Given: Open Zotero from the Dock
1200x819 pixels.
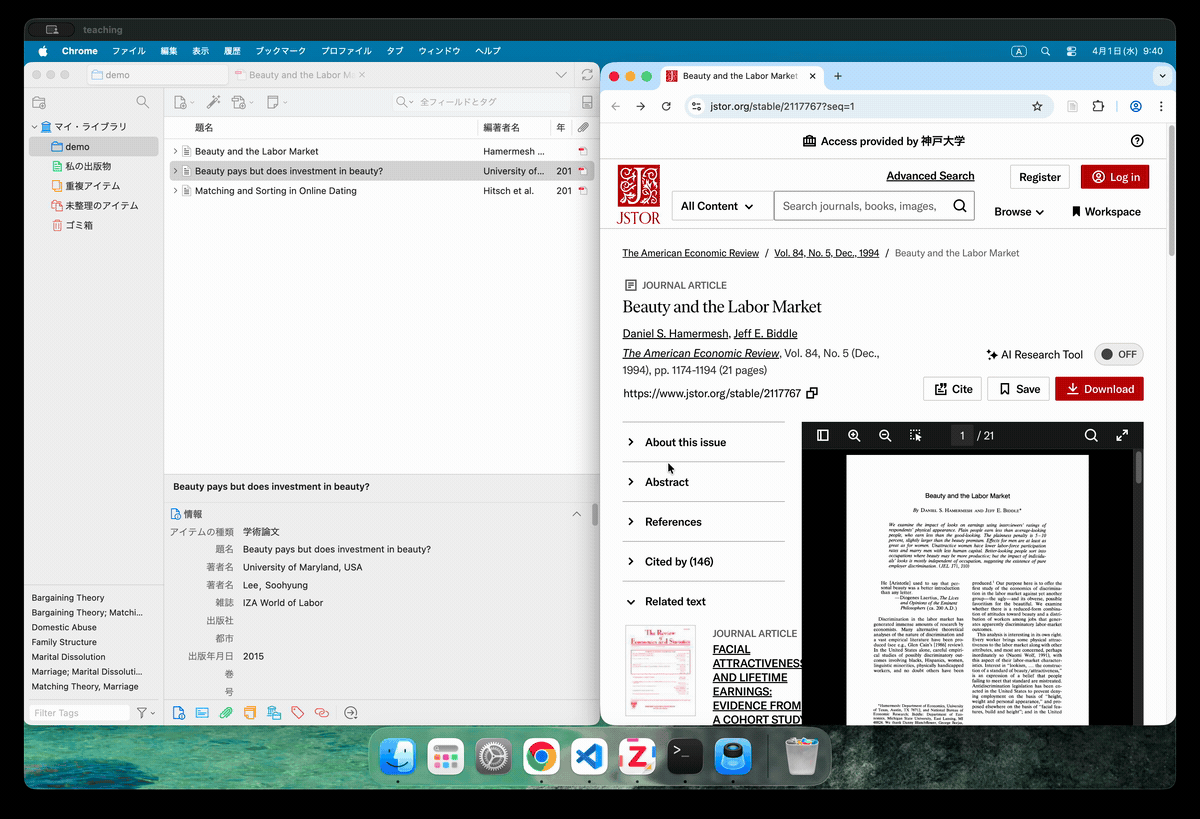Looking at the screenshot, I should tap(636, 757).
